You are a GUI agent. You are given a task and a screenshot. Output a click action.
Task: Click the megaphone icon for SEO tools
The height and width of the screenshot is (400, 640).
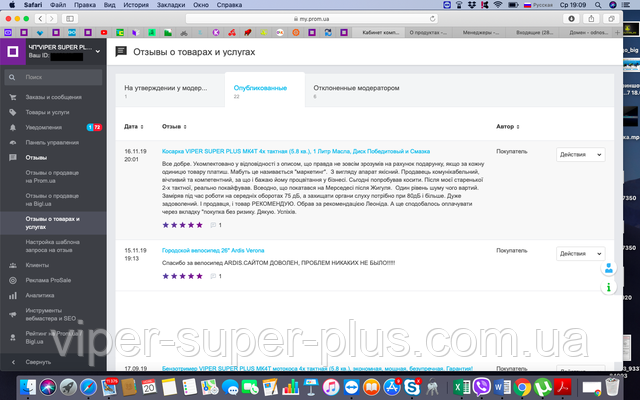pyautogui.click(x=13, y=314)
